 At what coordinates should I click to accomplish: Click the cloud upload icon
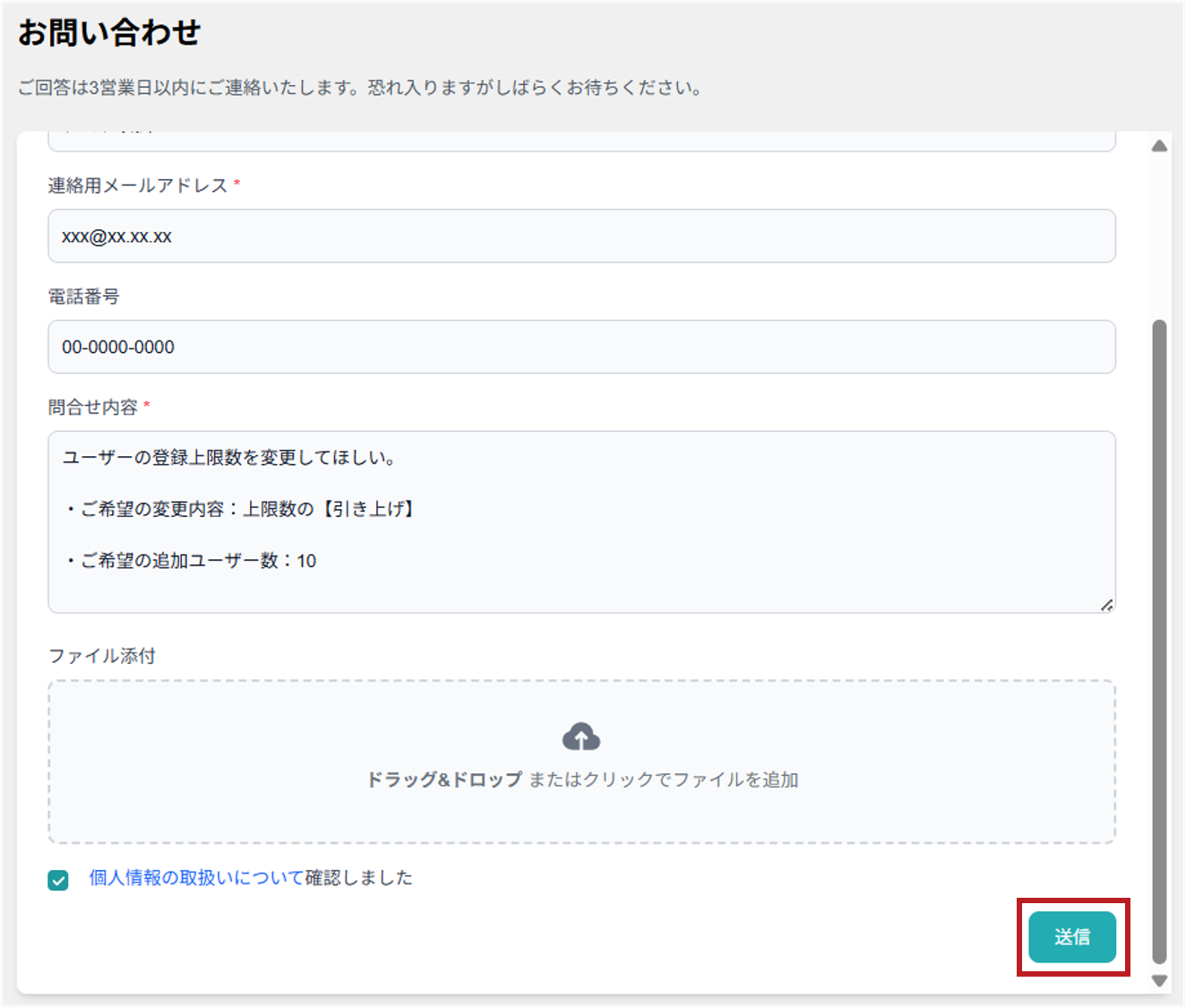pyautogui.click(x=581, y=737)
